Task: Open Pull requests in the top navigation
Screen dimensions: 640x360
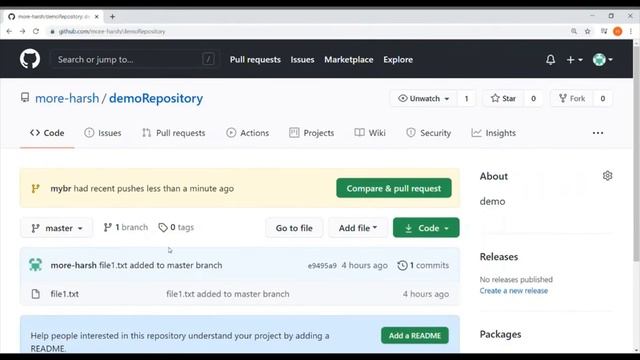Action: 255,60
